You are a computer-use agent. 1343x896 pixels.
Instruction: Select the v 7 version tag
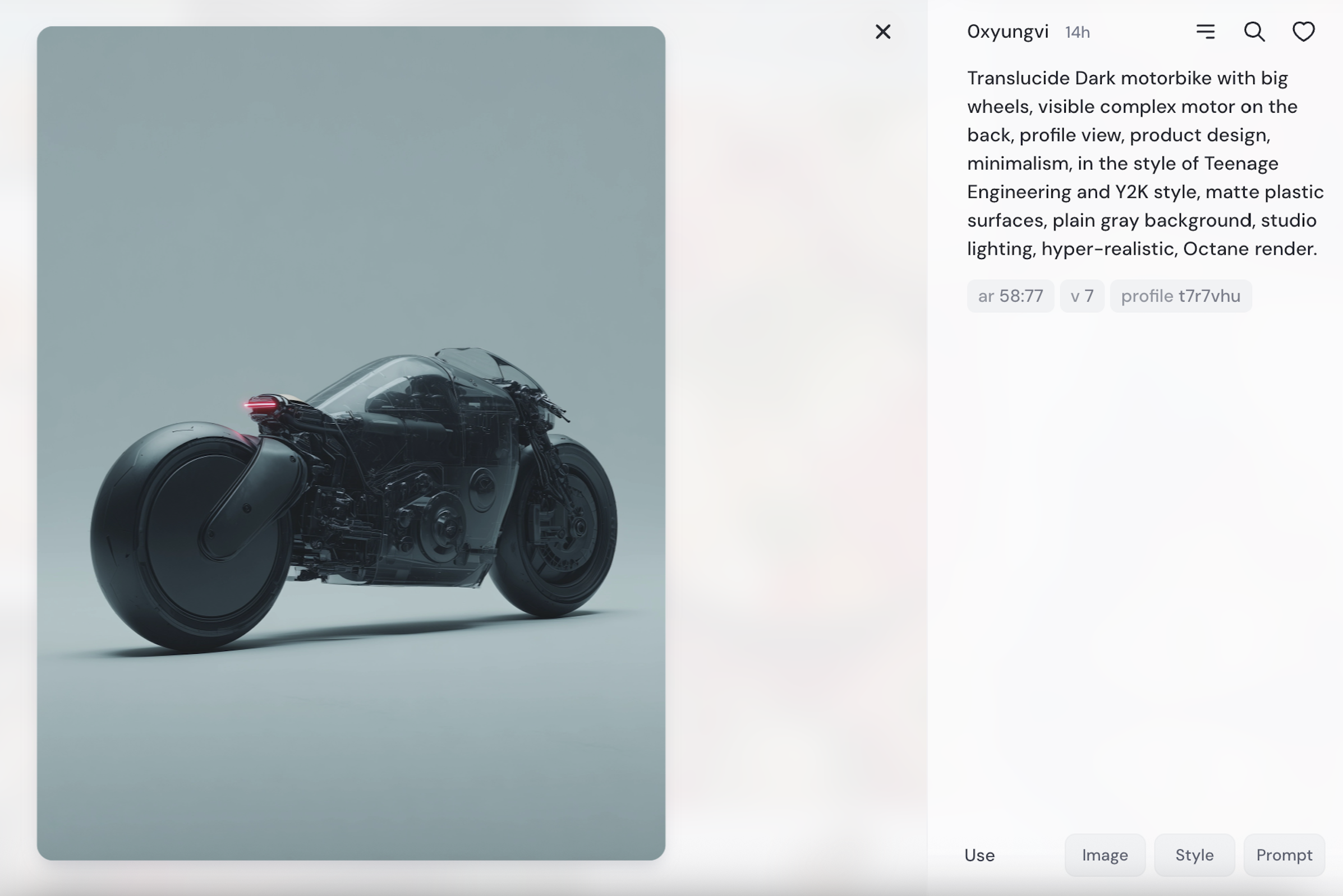[x=1082, y=296]
